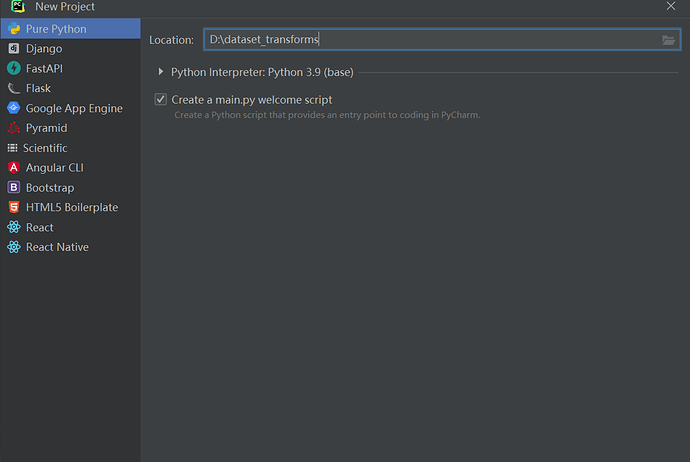
Task: Click the PyCharm logo in title bar
Action: click(x=18, y=6)
